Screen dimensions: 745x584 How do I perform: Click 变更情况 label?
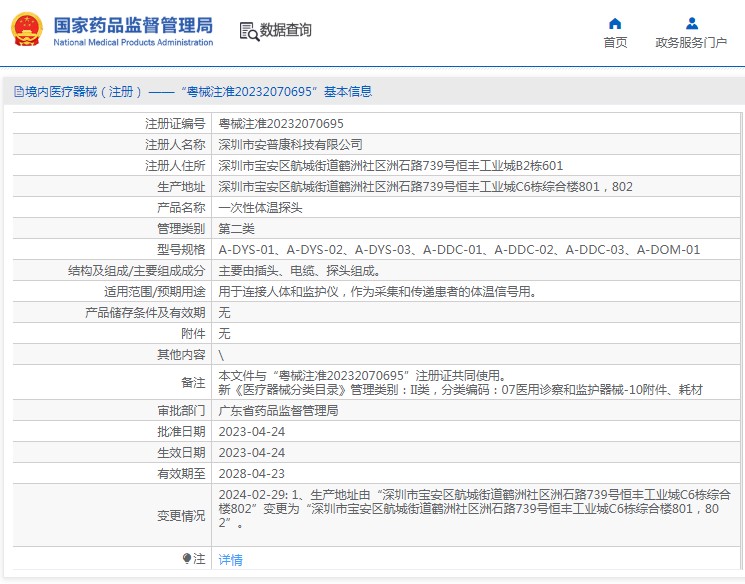pos(181,516)
